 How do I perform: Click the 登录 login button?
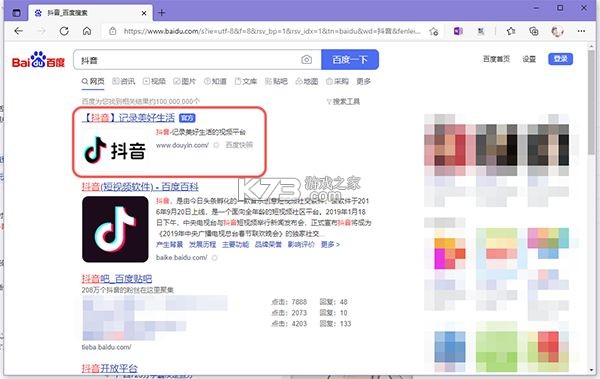[561, 59]
